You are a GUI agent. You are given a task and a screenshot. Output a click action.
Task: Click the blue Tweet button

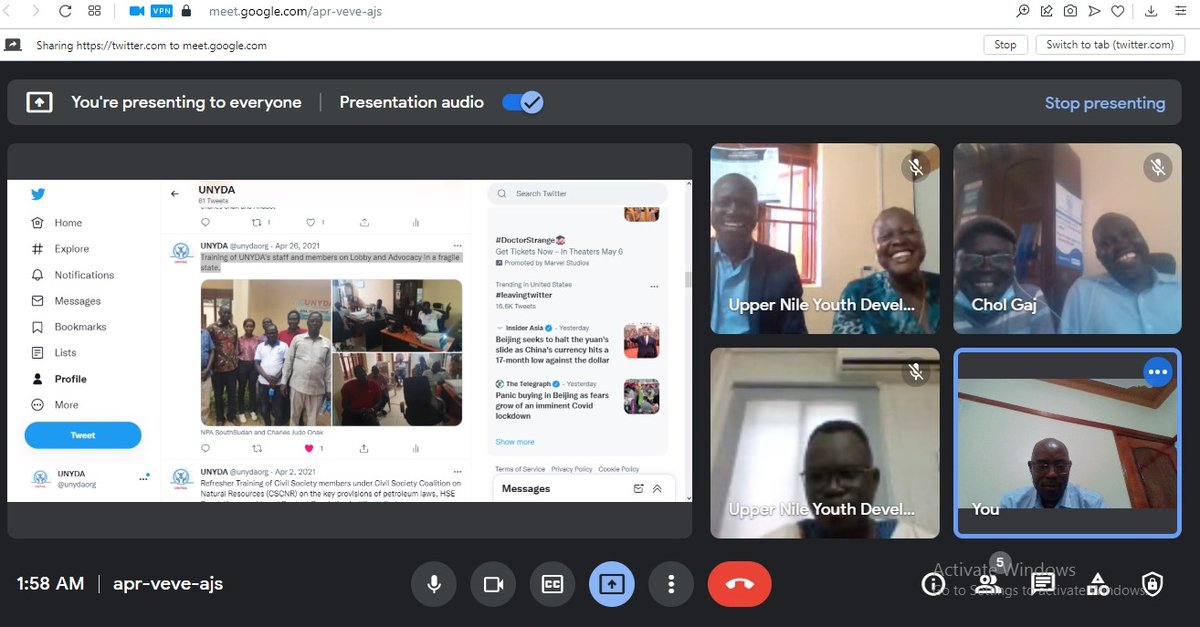coord(83,435)
